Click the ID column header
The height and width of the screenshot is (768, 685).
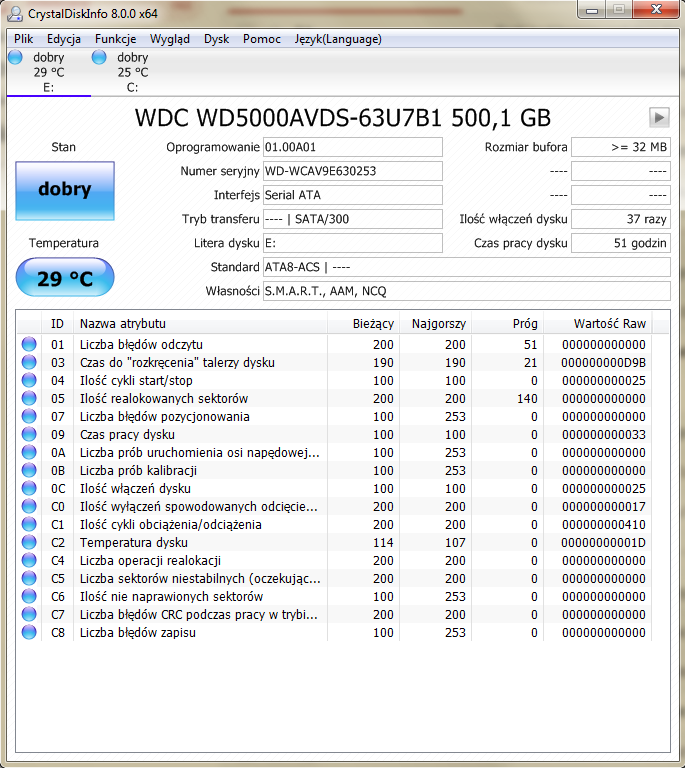[57, 324]
